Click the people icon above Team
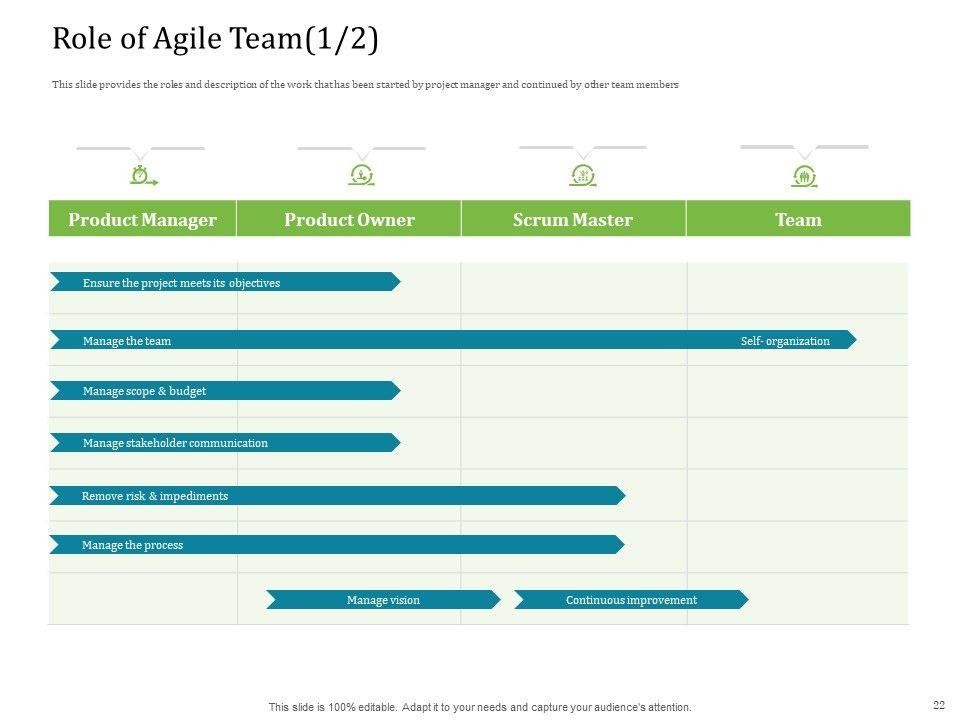This screenshot has height=720, width=960. (804, 177)
